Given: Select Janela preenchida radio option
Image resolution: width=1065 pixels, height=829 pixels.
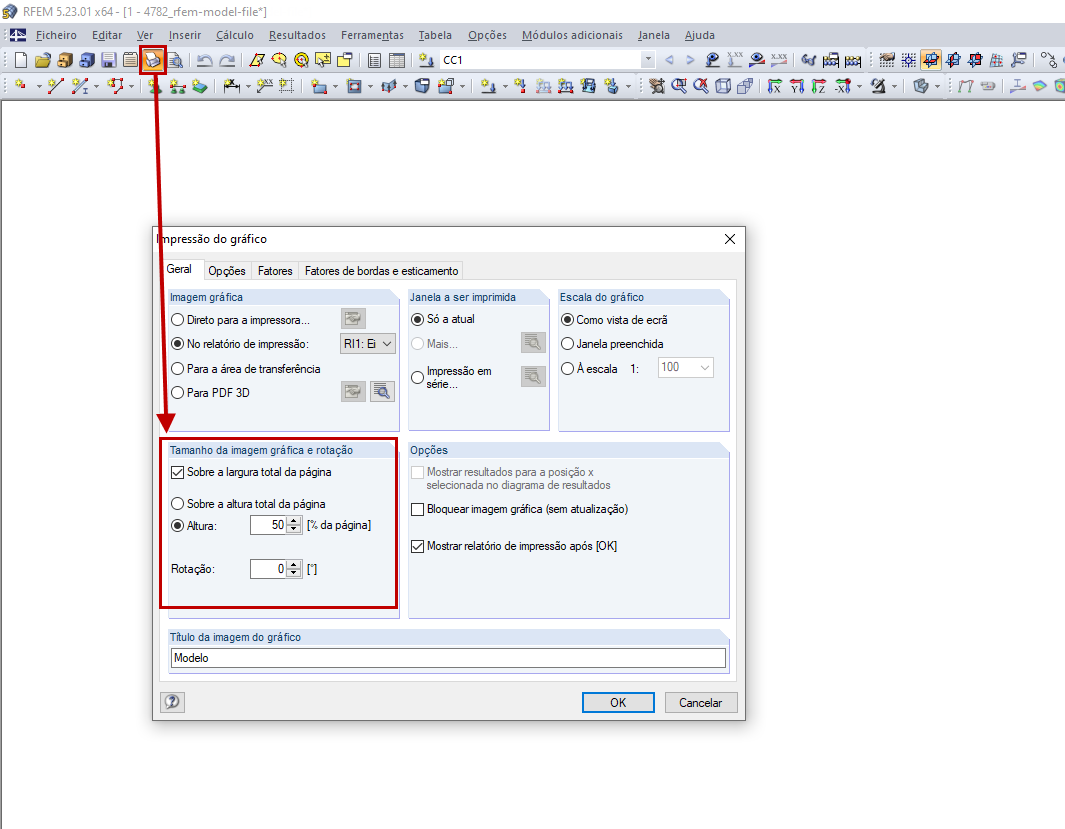Looking at the screenshot, I should [x=567, y=344].
